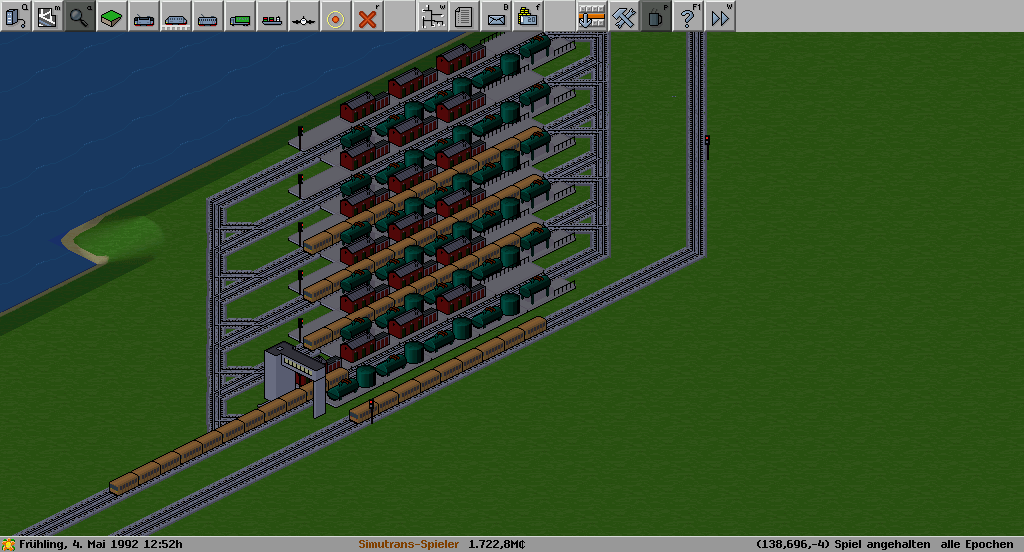This screenshot has height=552, width=1024.
Task: Open the line management window
Action: point(432,16)
